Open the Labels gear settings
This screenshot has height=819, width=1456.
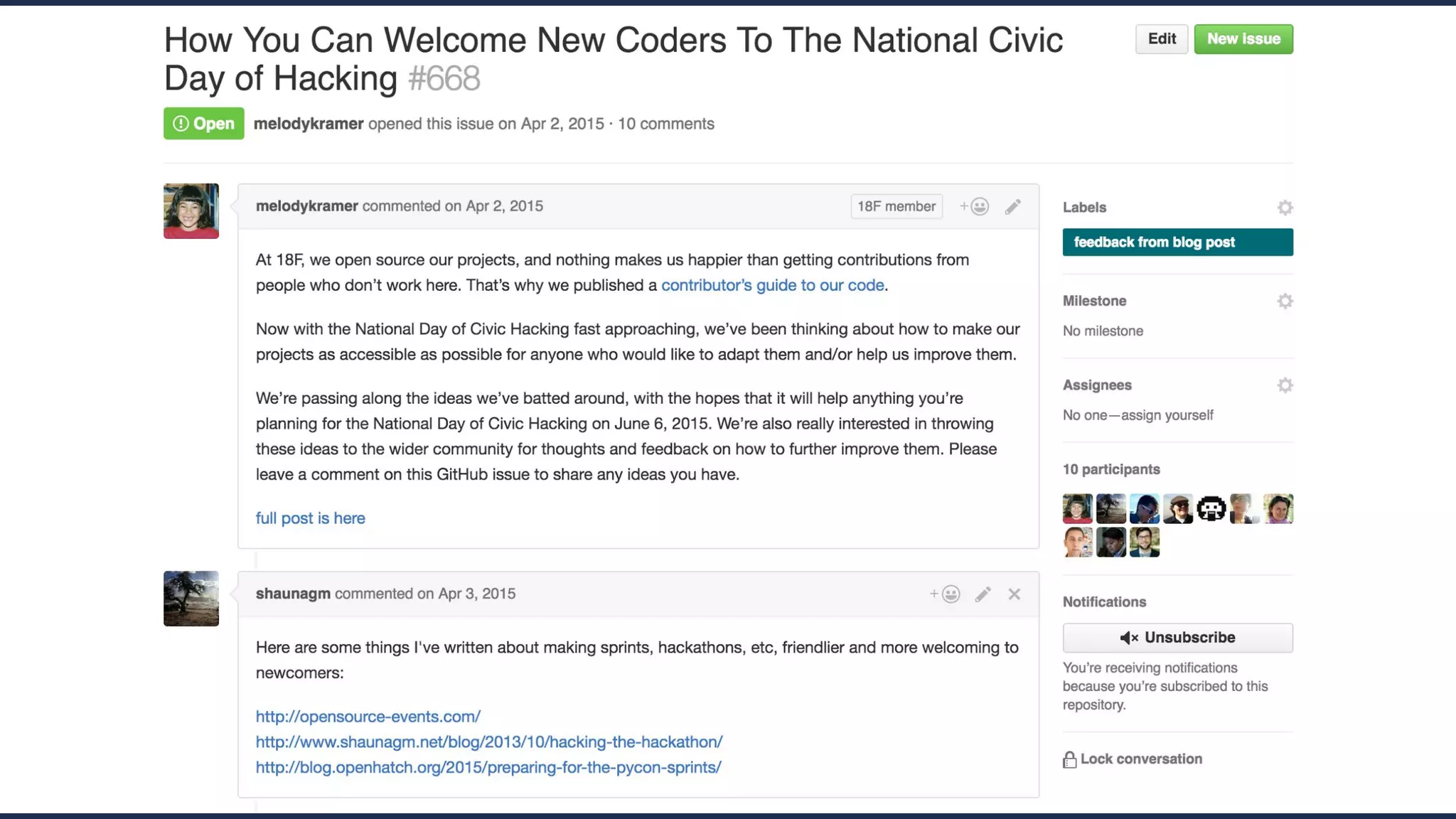click(1285, 208)
